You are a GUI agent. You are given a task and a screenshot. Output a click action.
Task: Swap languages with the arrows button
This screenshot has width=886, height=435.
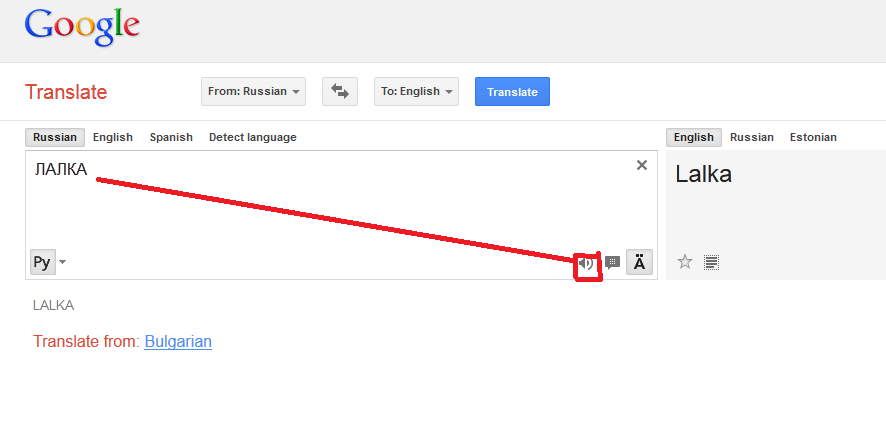(x=340, y=92)
